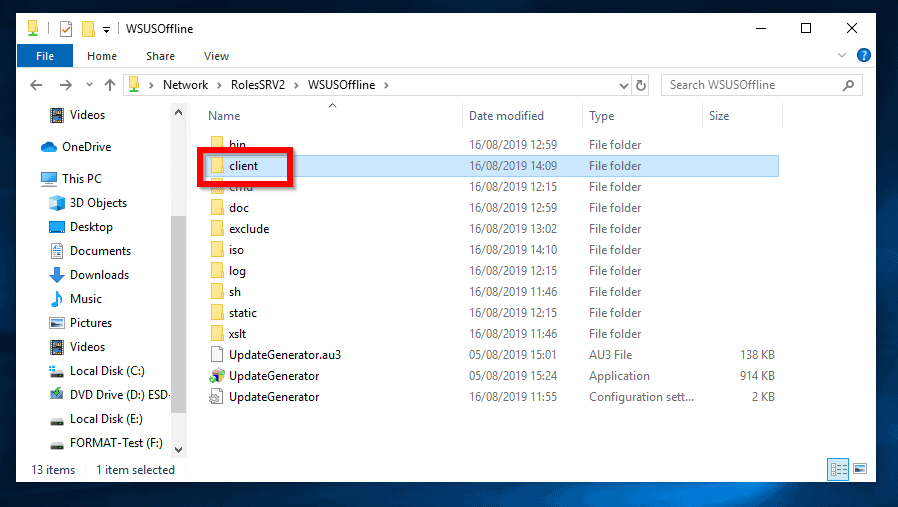Expand the address bar history dropdown
898x507 pixels.
pos(624,86)
